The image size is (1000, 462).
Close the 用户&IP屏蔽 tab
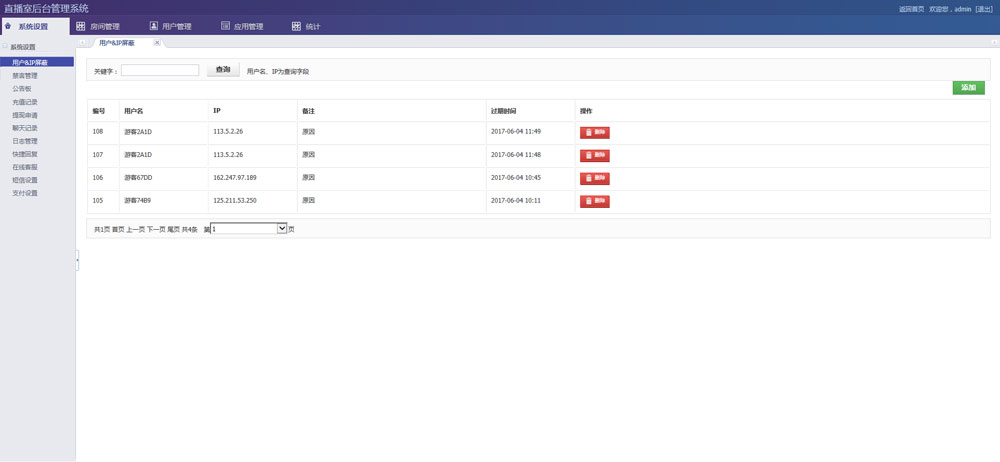[x=156, y=43]
